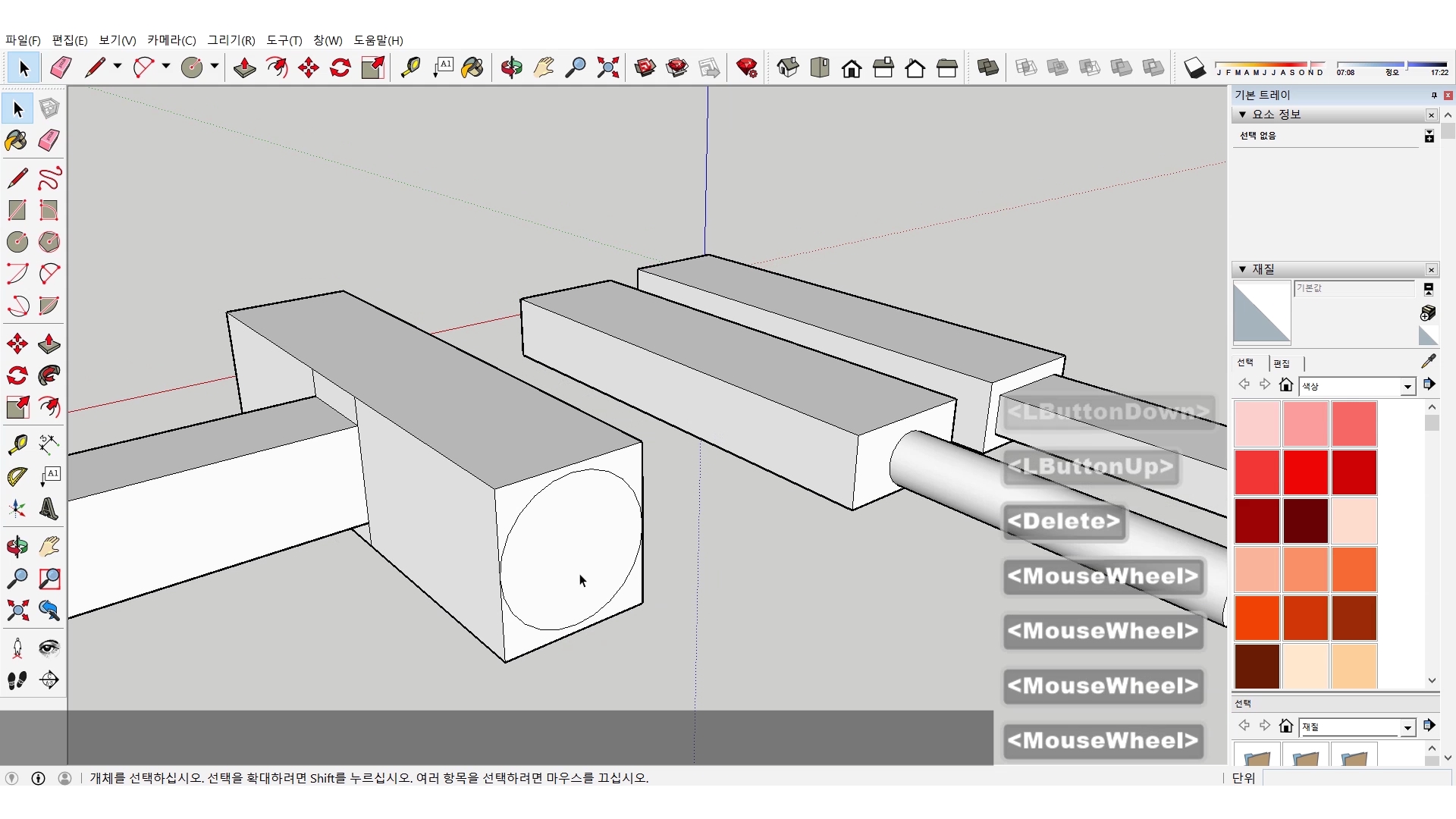The image size is (1456, 819).
Task: Select the Push/Pull tool in left toolbar
Action: (x=49, y=344)
